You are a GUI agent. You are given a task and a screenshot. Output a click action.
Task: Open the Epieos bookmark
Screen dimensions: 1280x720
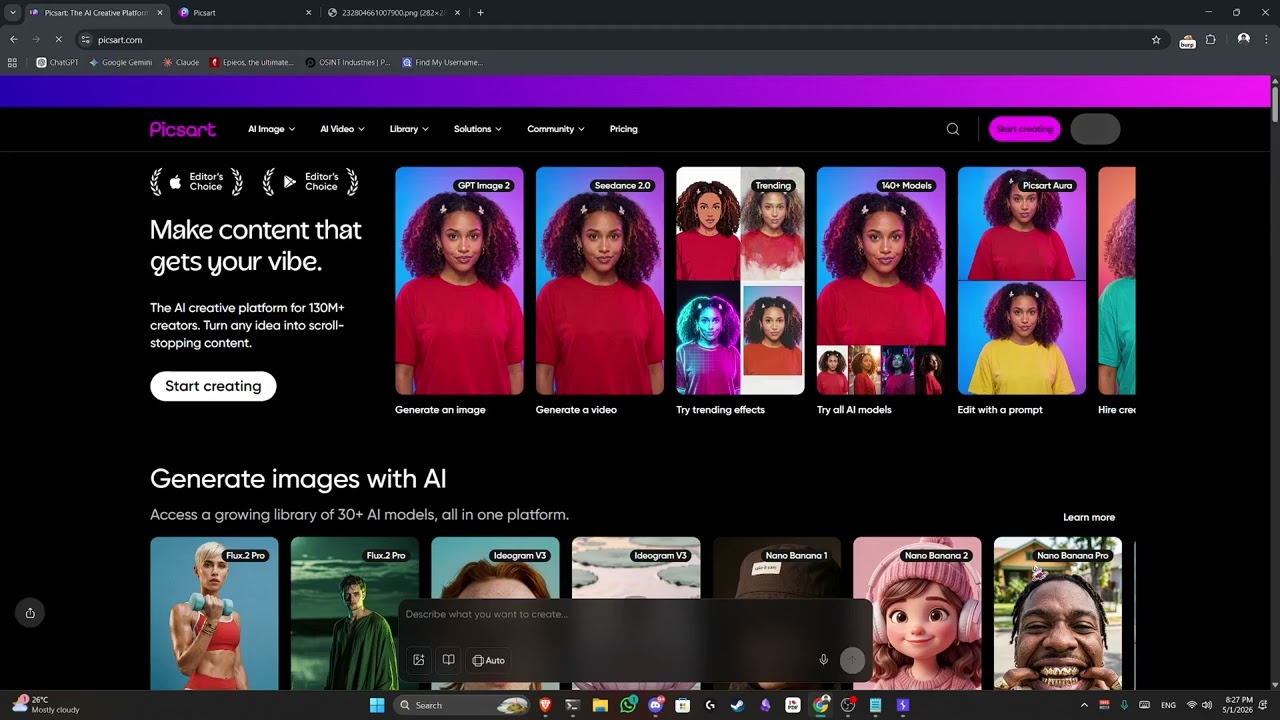[x=252, y=62]
